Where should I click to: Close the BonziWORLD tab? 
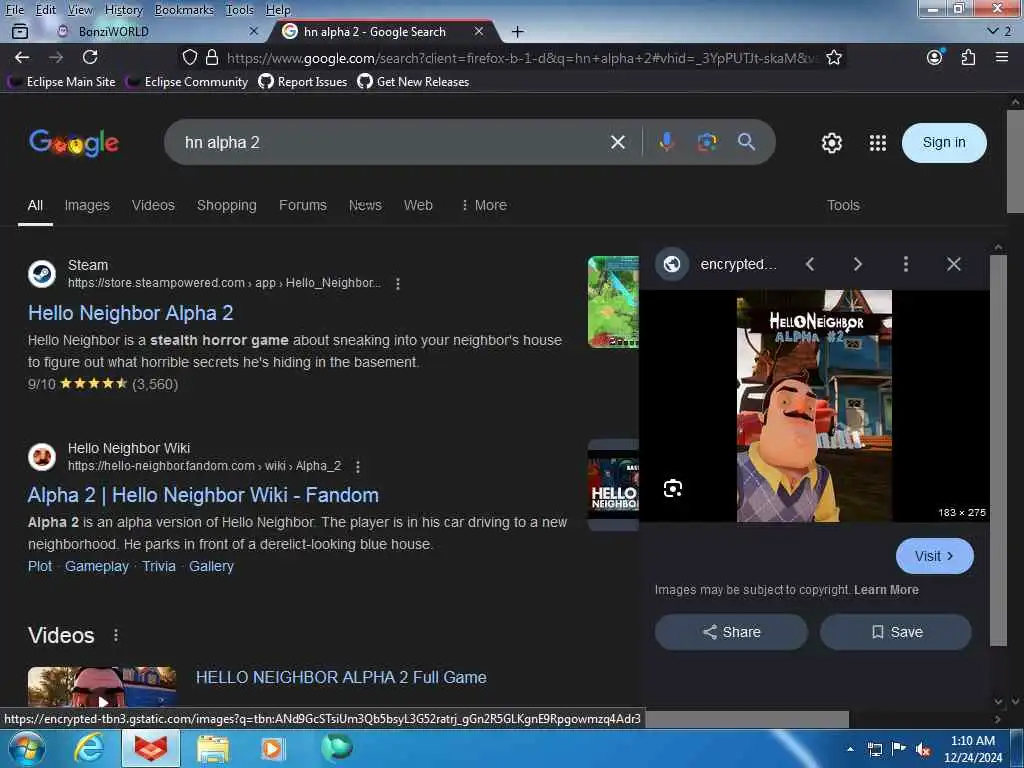[254, 31]
